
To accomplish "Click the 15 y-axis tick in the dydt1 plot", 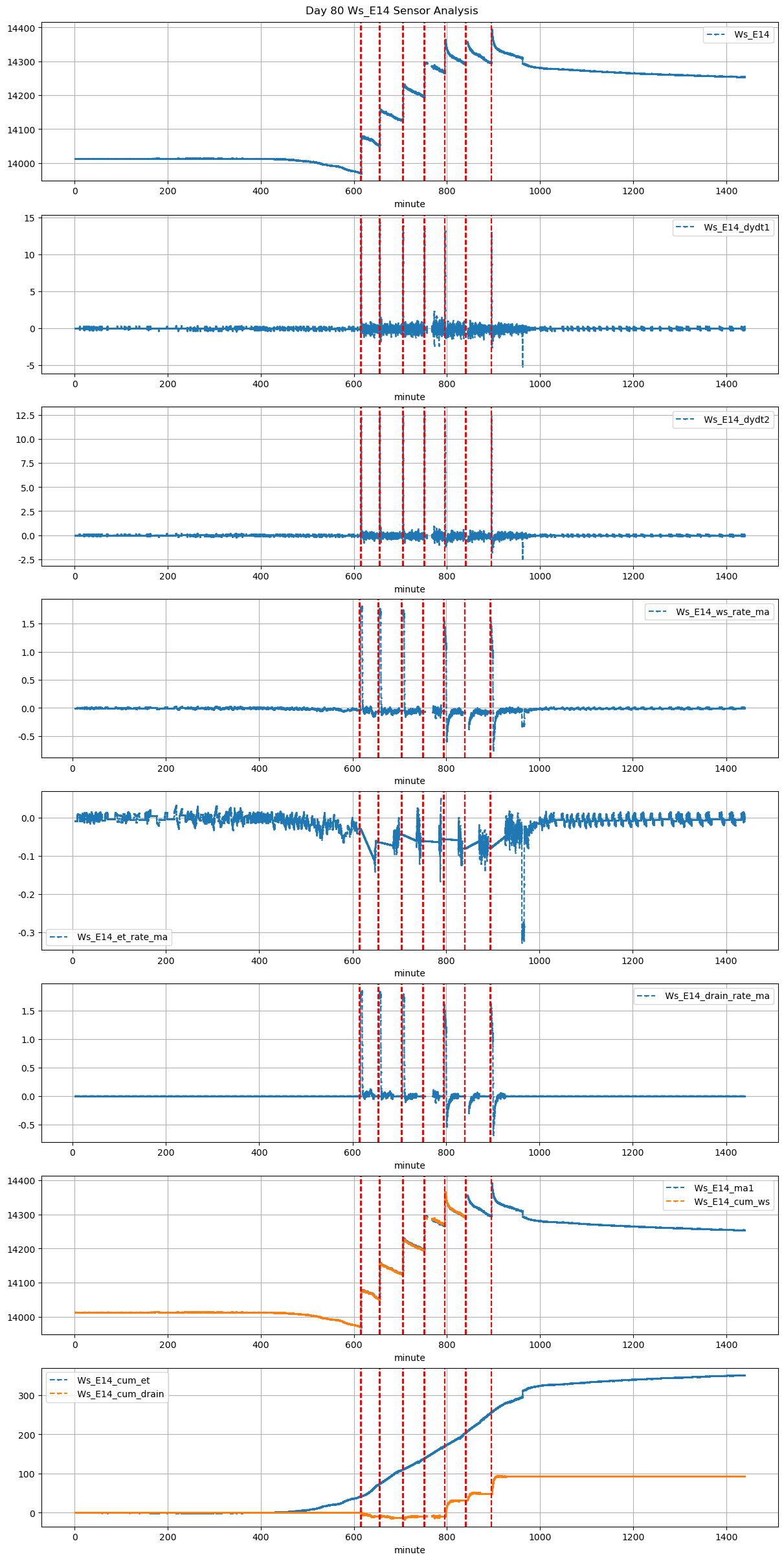I will (x=29, y=218).
